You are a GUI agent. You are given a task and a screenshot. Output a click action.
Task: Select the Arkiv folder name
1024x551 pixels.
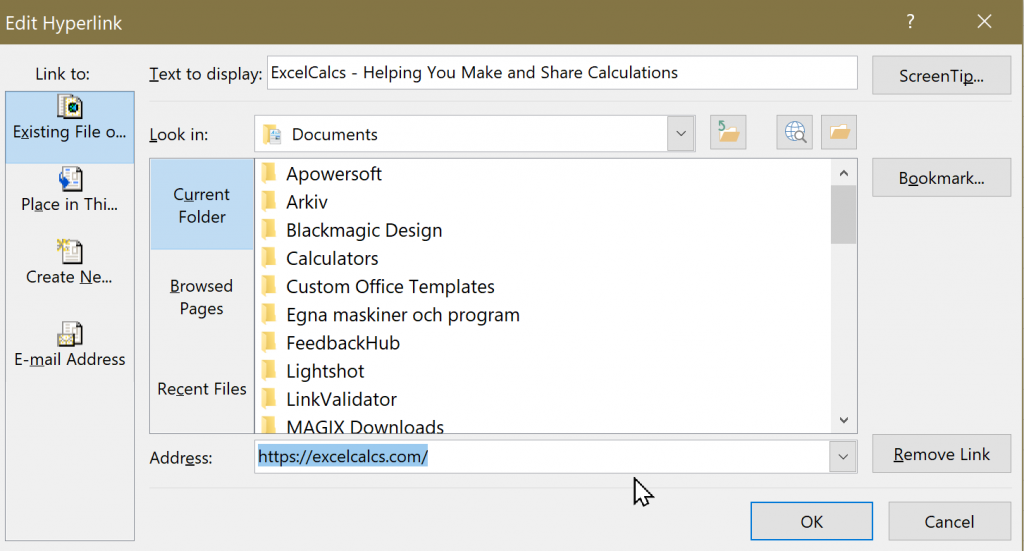[306, 202]
